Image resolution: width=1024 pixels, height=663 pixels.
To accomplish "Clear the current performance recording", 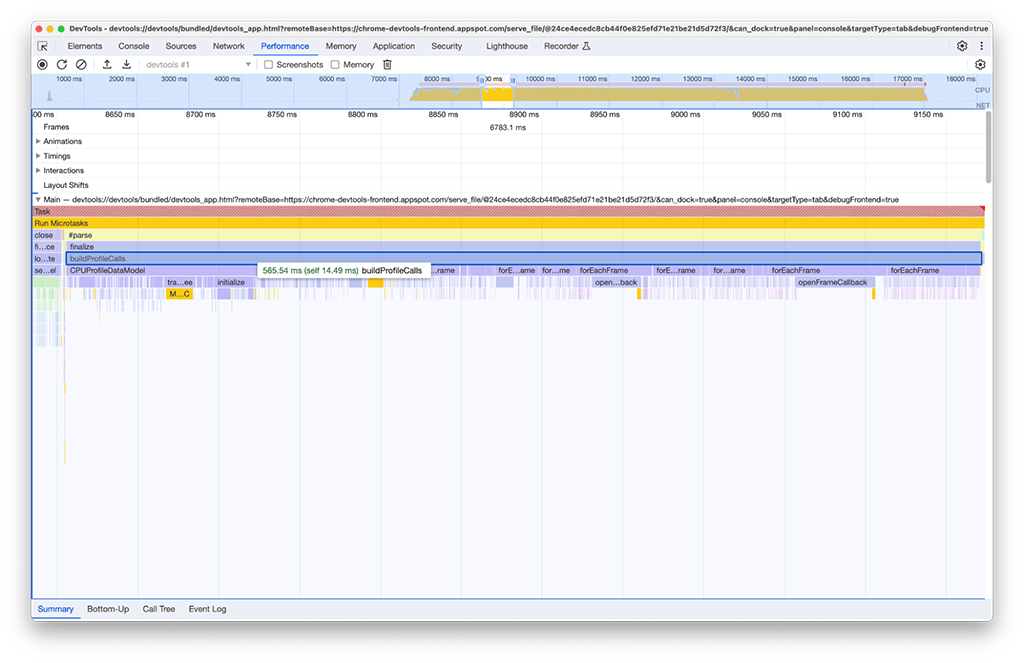I will point(82,64).
